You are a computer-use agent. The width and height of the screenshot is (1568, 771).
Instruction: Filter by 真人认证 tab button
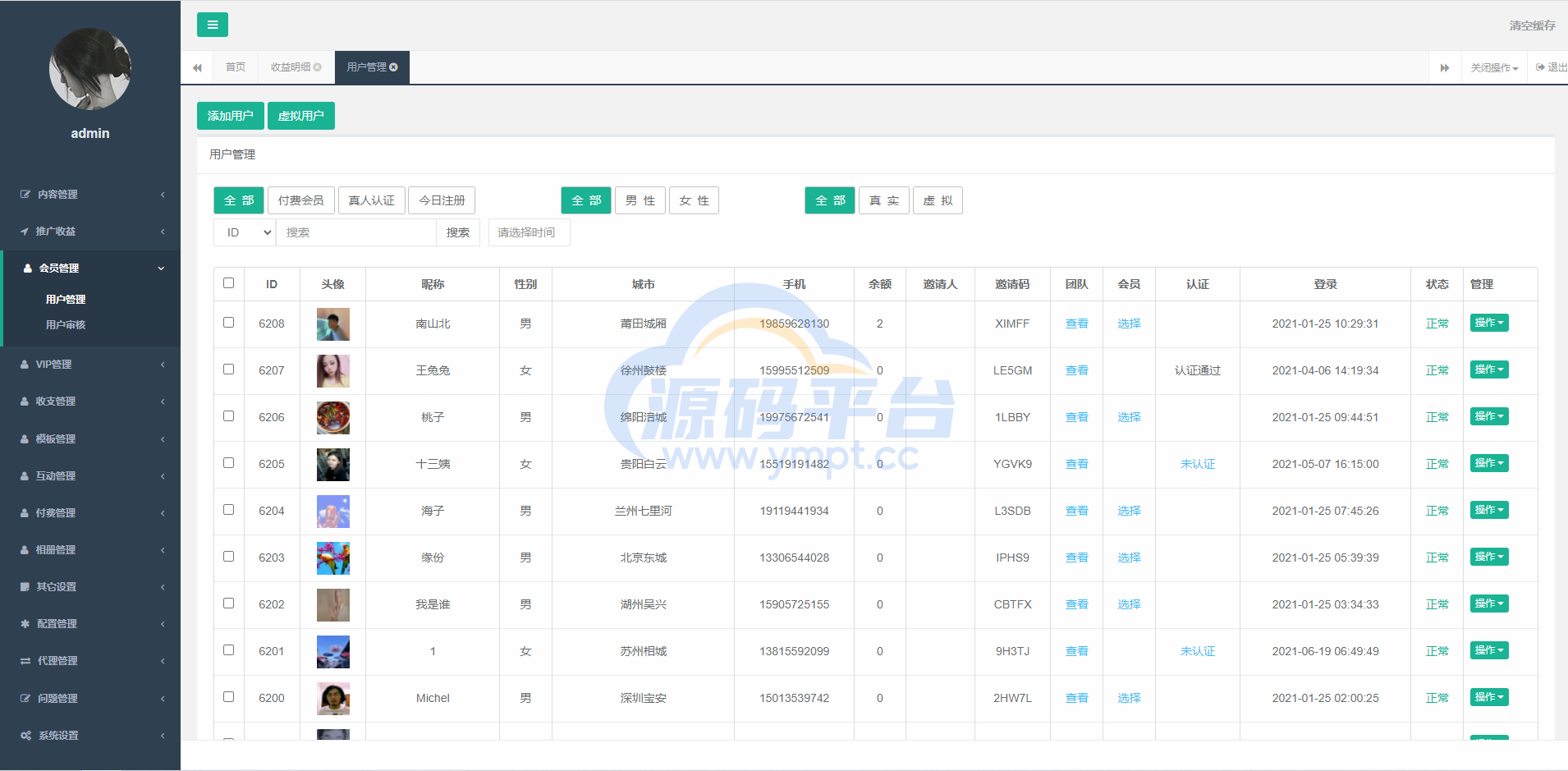[371, 200]
